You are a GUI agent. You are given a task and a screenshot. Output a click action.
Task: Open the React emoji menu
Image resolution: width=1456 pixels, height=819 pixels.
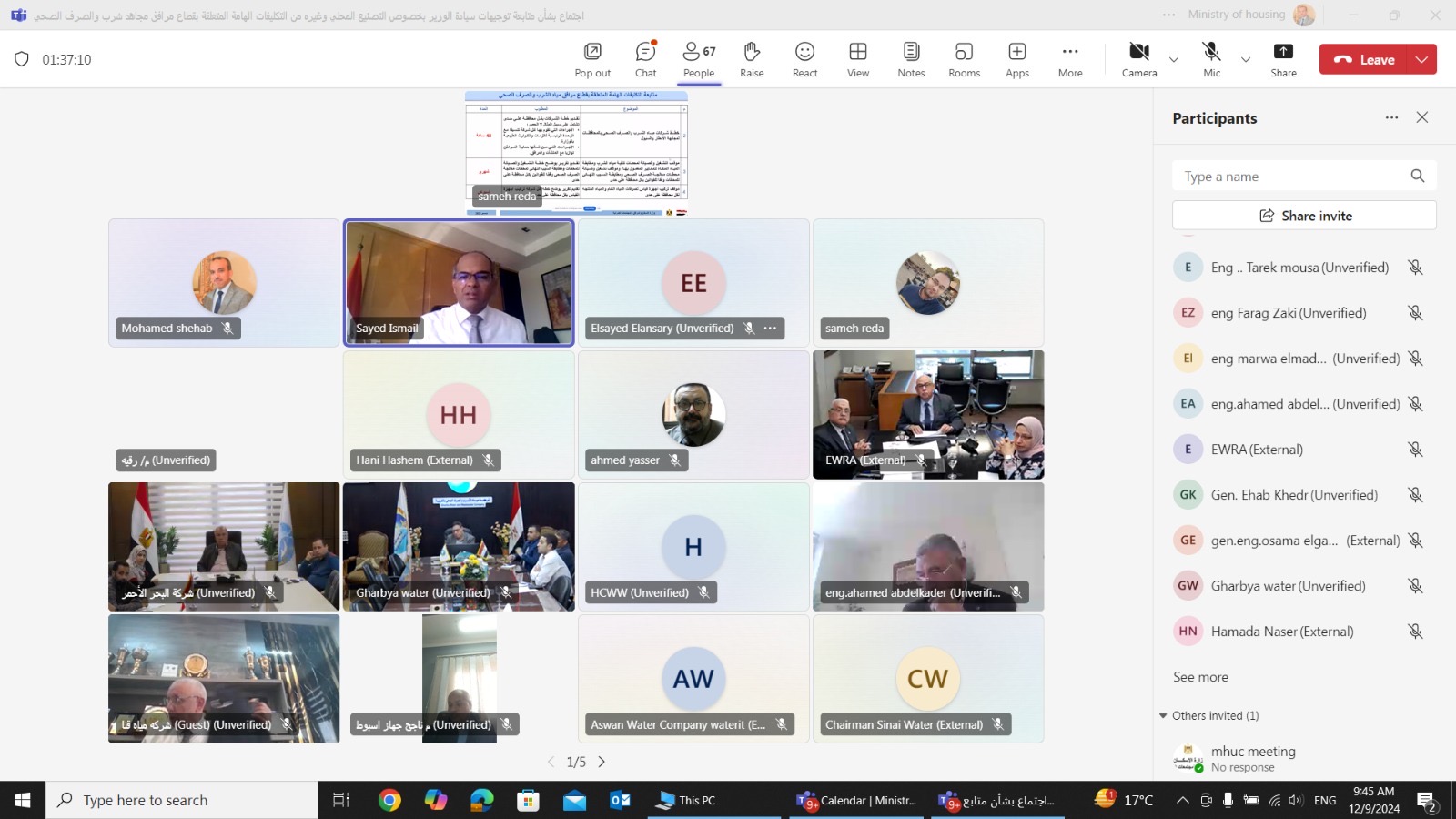coord(804,60)
